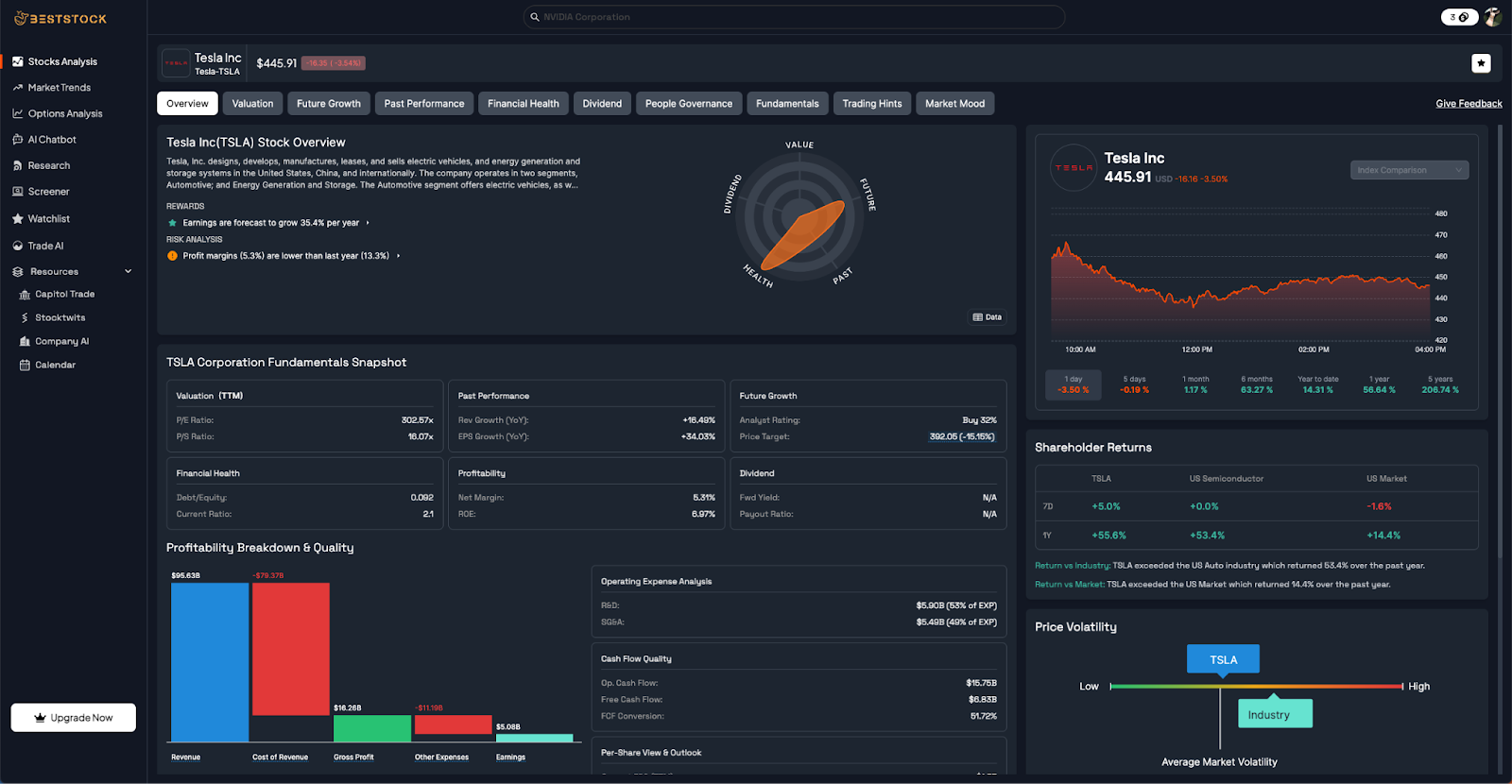Open the Screener sidebar item
This screenshot has height=784, width=1512.
click(48, 192)
